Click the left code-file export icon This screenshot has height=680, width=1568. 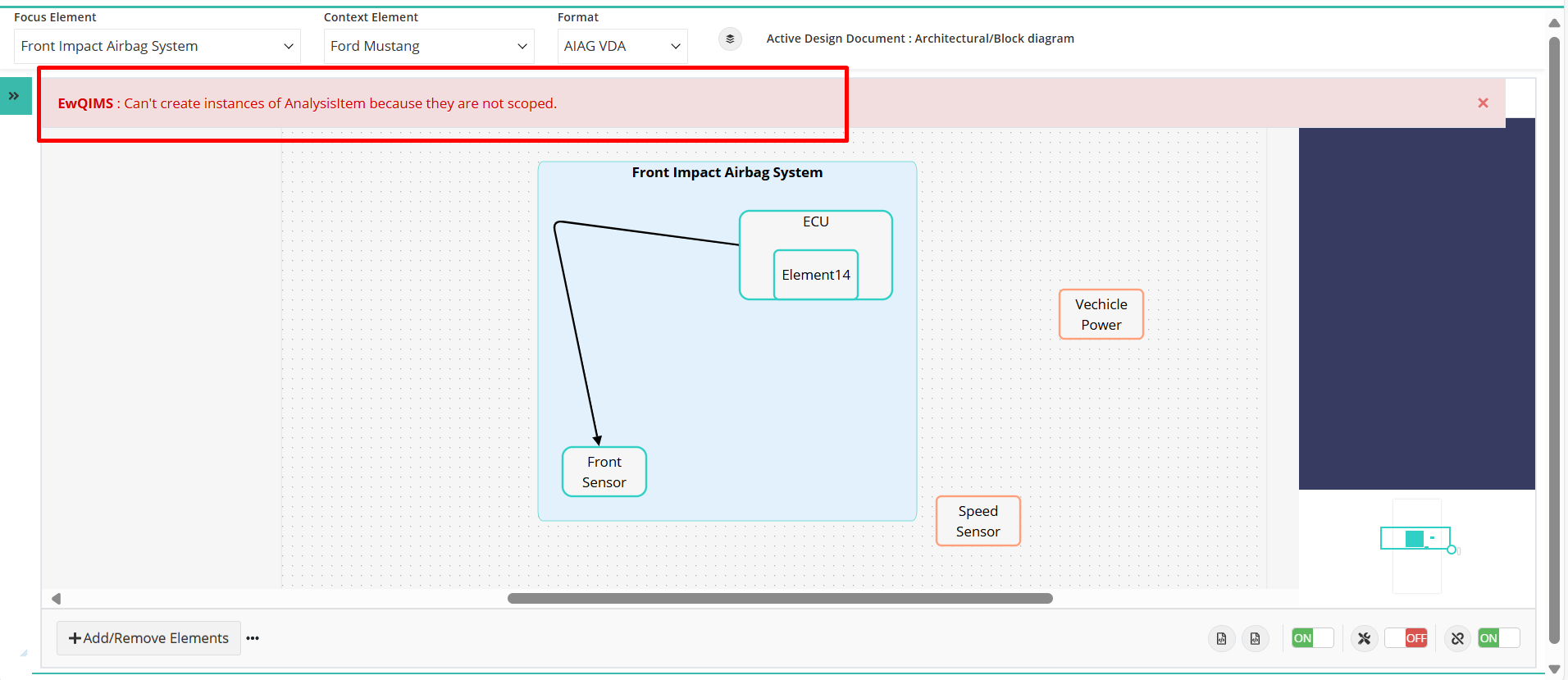[x=1221, y=638]
